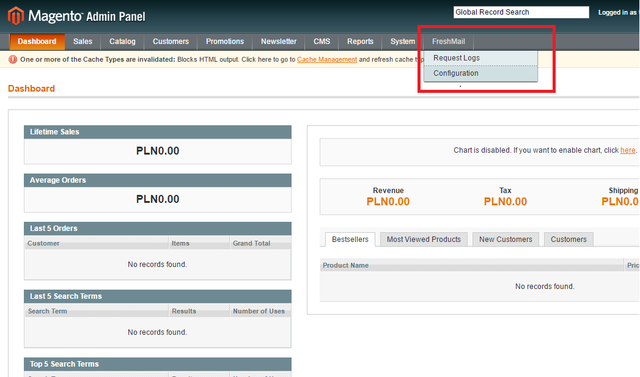Switch to the Customers tab beside New Customers
Screen dimensions: 640x377
pyautogui.click(x=569, y=239)
